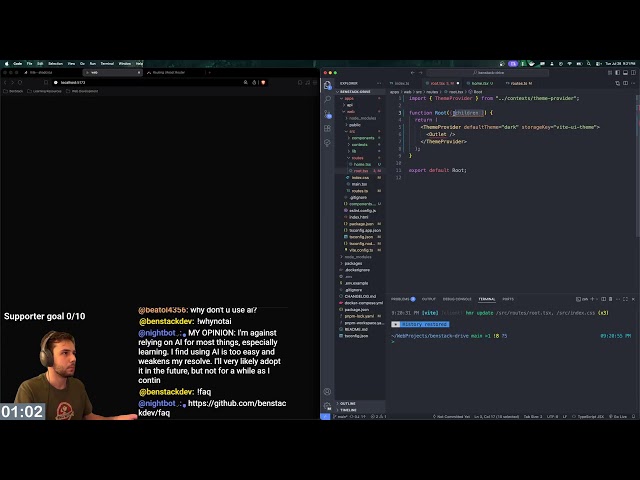Viewport: 640px width, 480px height.
Task: Open the Brave shields icon in address bar
Action: 263,82
